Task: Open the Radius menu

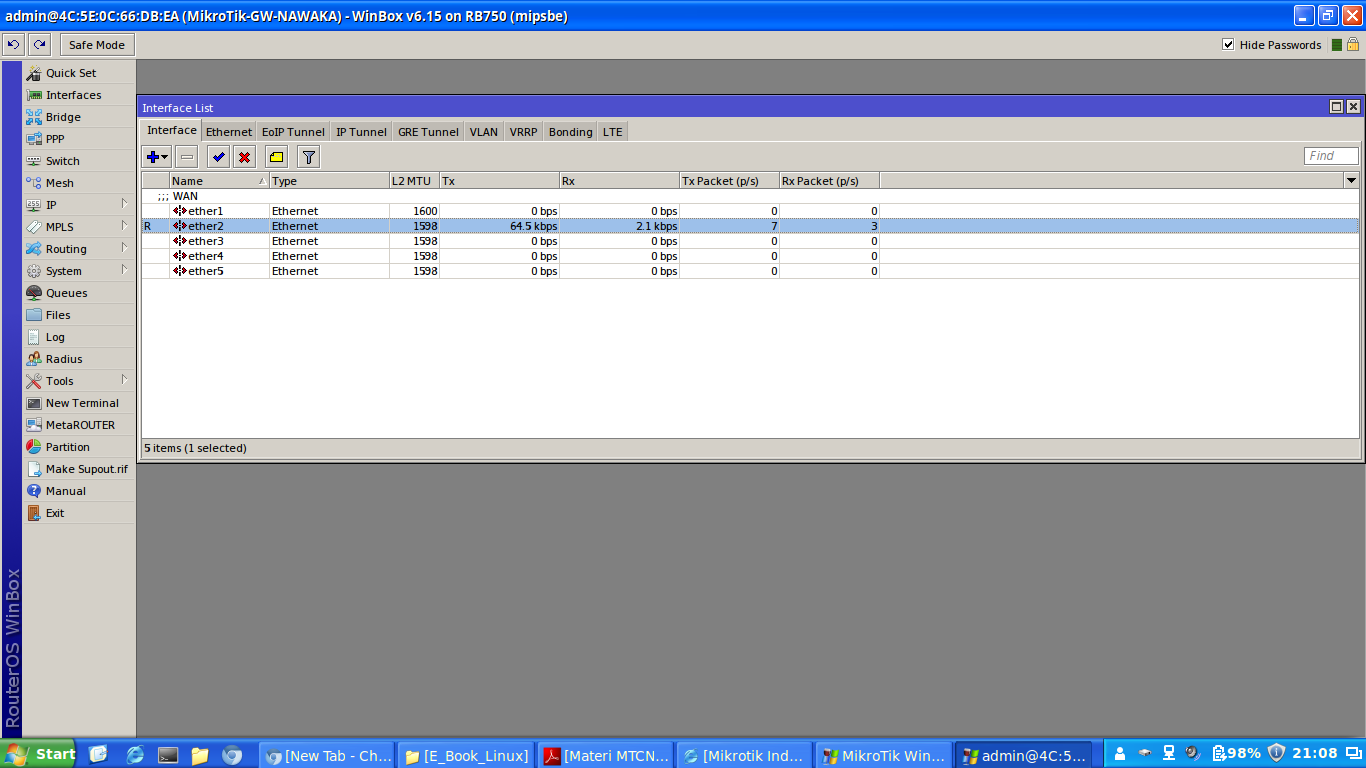Action: click(x=78, y=359)
